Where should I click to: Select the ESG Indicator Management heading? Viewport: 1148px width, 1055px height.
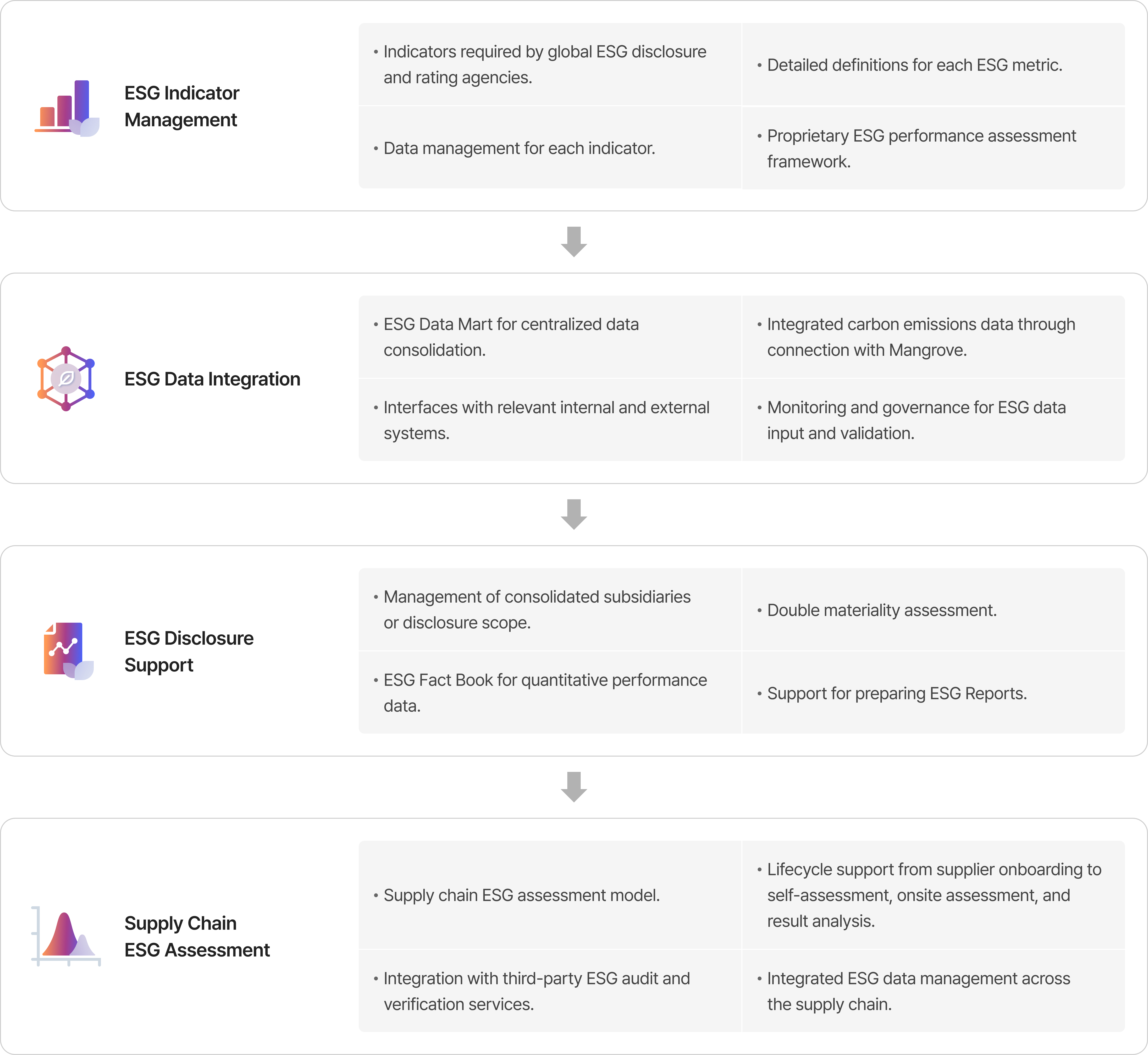(x=182, y=106)
